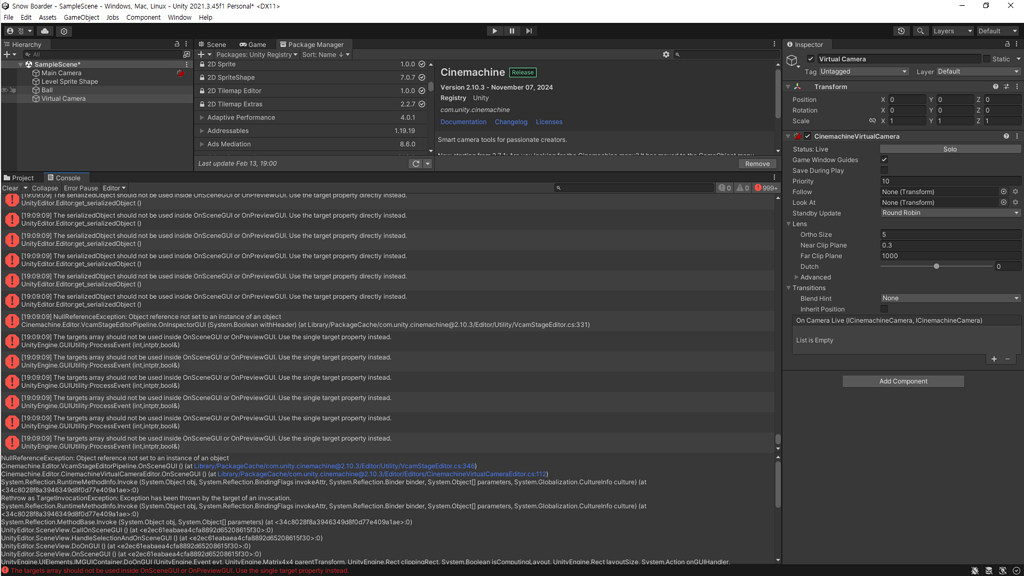Clear the Console messages
Viewport: 1024px width, 576px height.
pyautogui.click(x=10, y=188)
